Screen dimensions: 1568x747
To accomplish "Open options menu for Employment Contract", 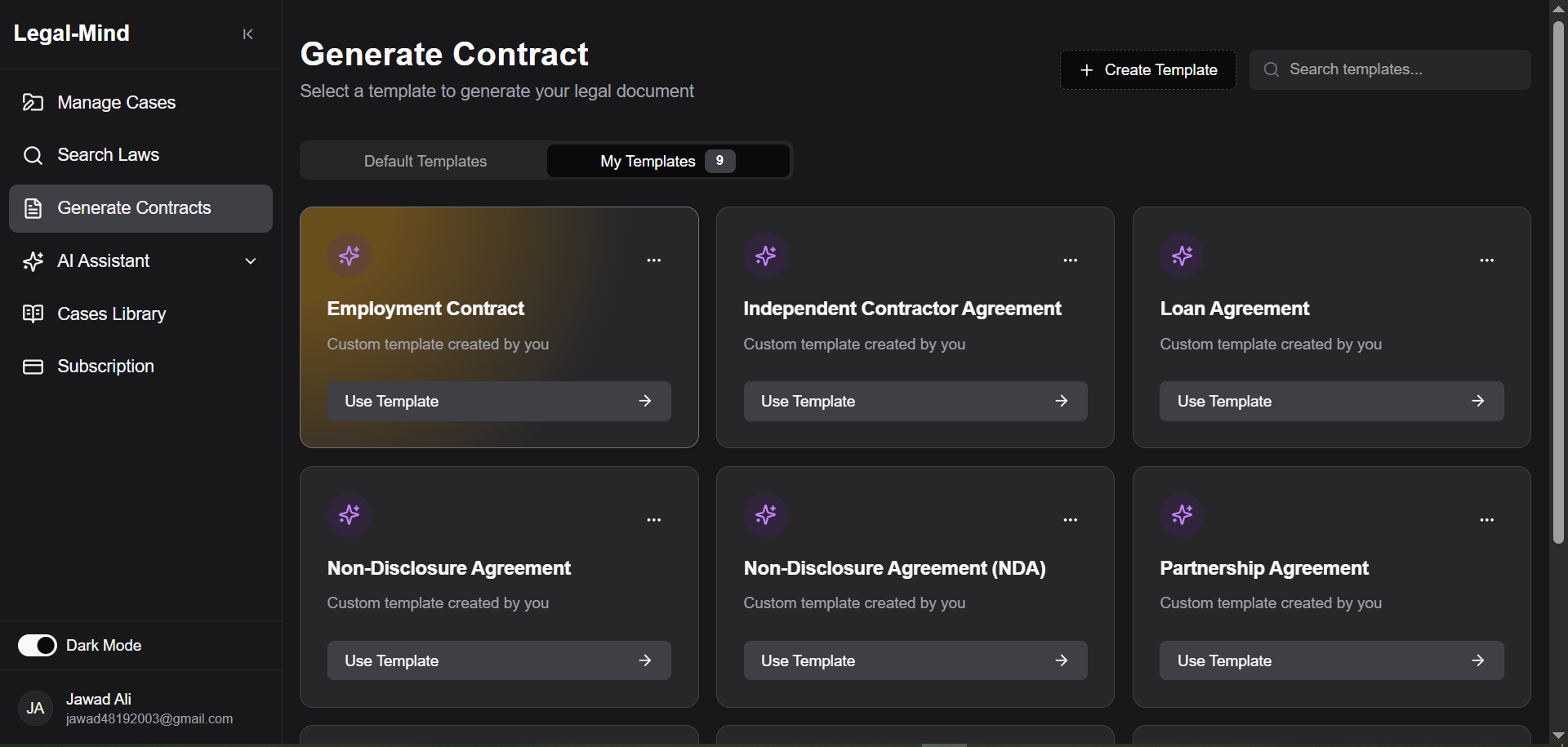I will (x=654, y=260).
